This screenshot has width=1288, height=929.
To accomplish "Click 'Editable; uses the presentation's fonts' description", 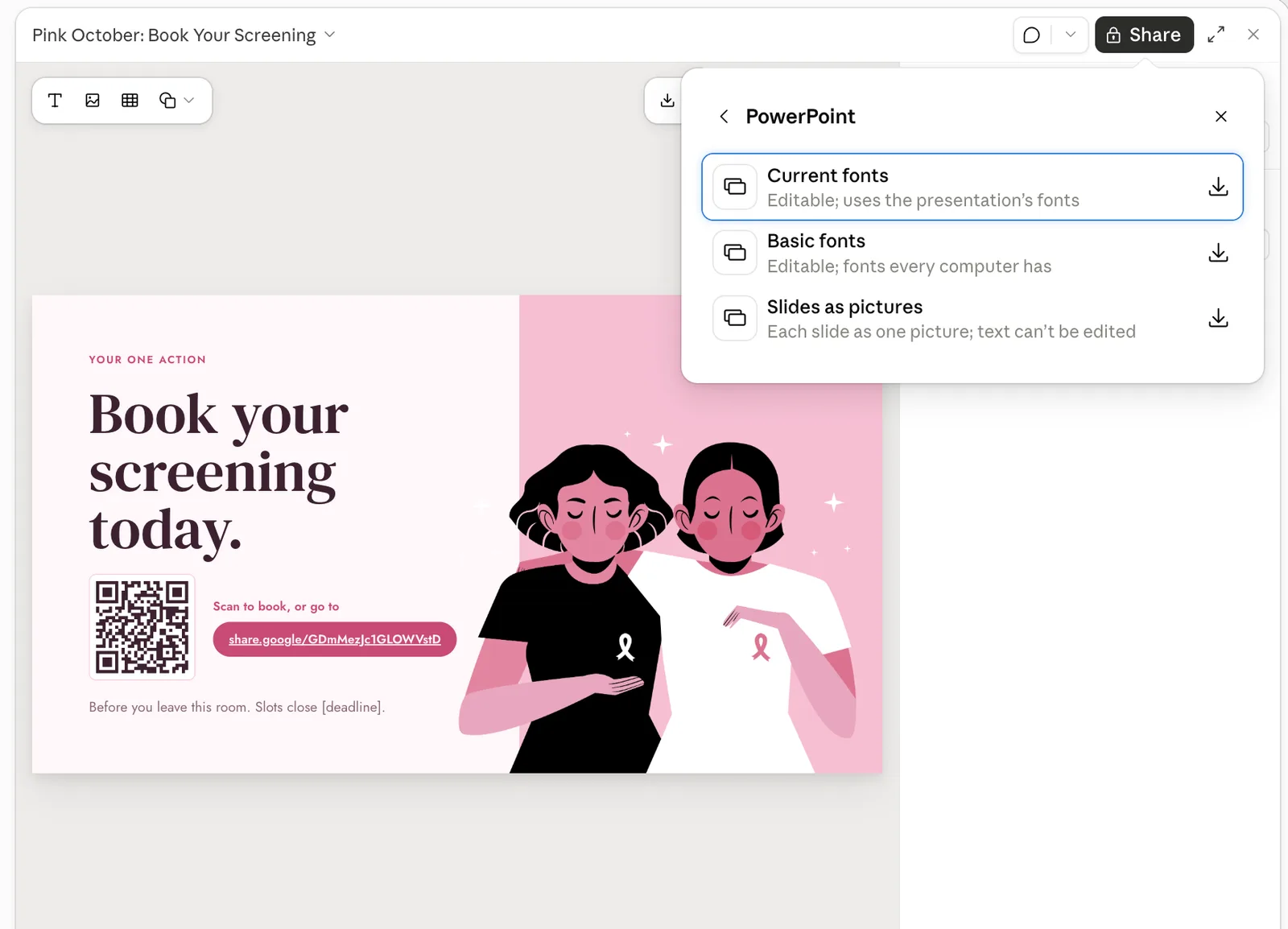I will point(923,200).
